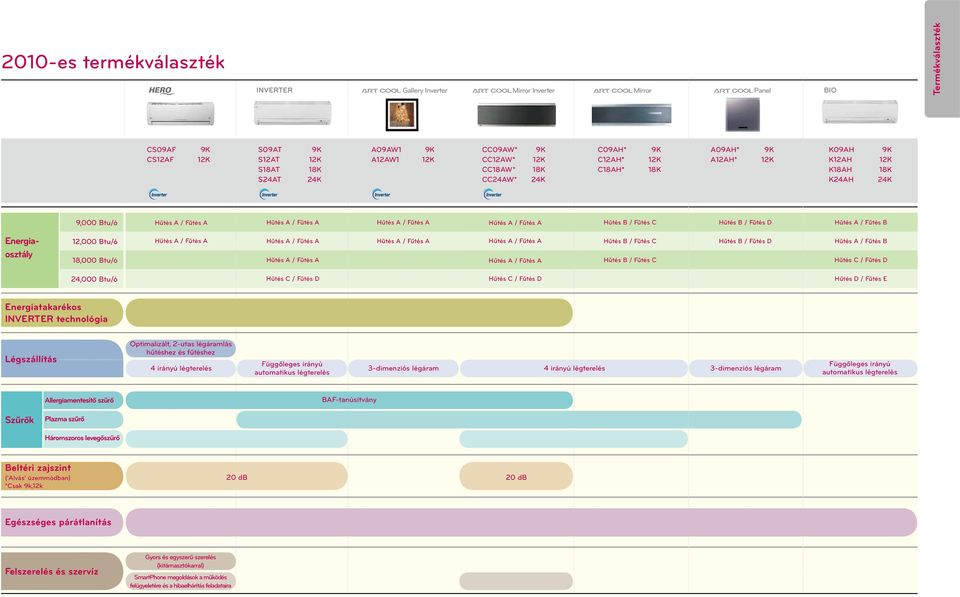
Task: Select model C09AH*
Action: 612,149
